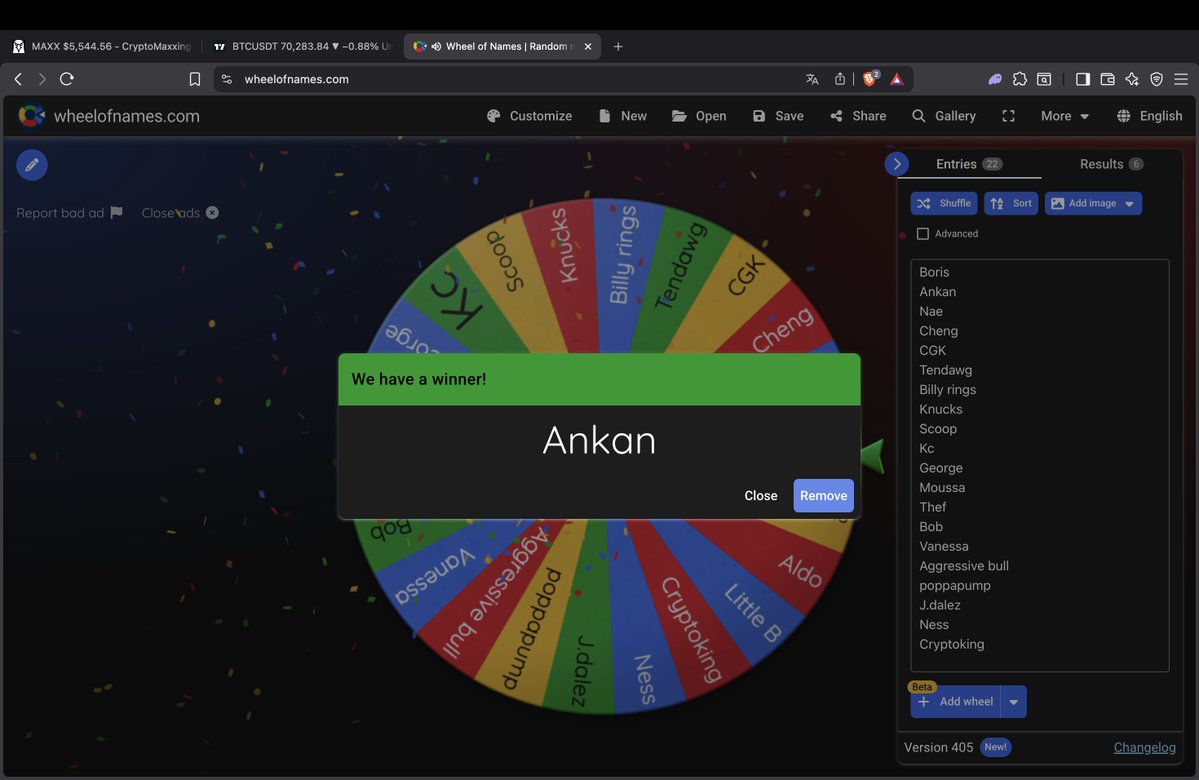
Task: Open Customize palette option
Action: 529,115
